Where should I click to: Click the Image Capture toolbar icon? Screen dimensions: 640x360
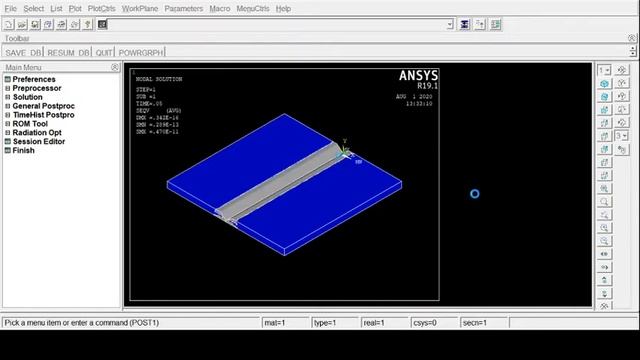[x=61, y=24]
